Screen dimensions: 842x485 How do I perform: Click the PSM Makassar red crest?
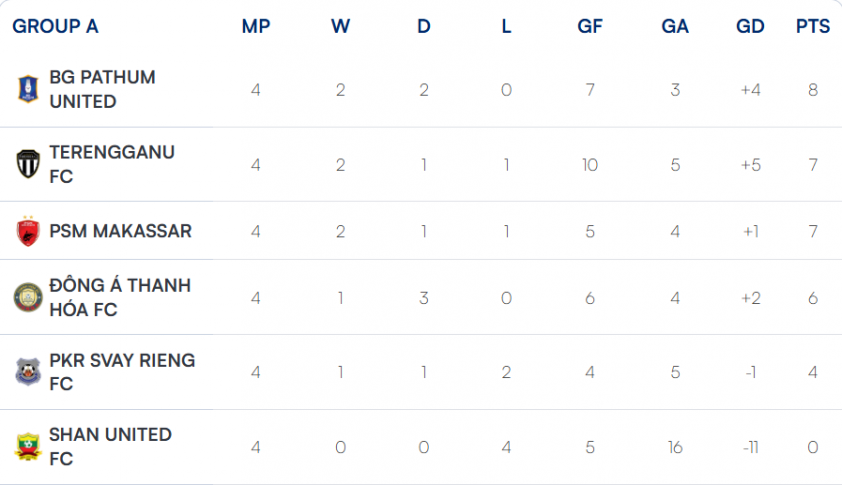pos(28,231)
